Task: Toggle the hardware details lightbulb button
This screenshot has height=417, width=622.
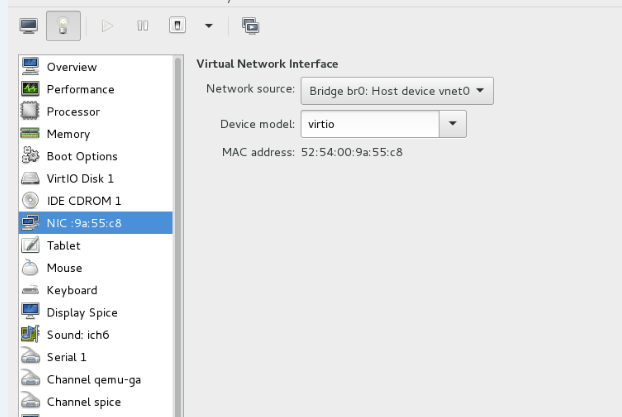Action: click(x=63, y=26)
